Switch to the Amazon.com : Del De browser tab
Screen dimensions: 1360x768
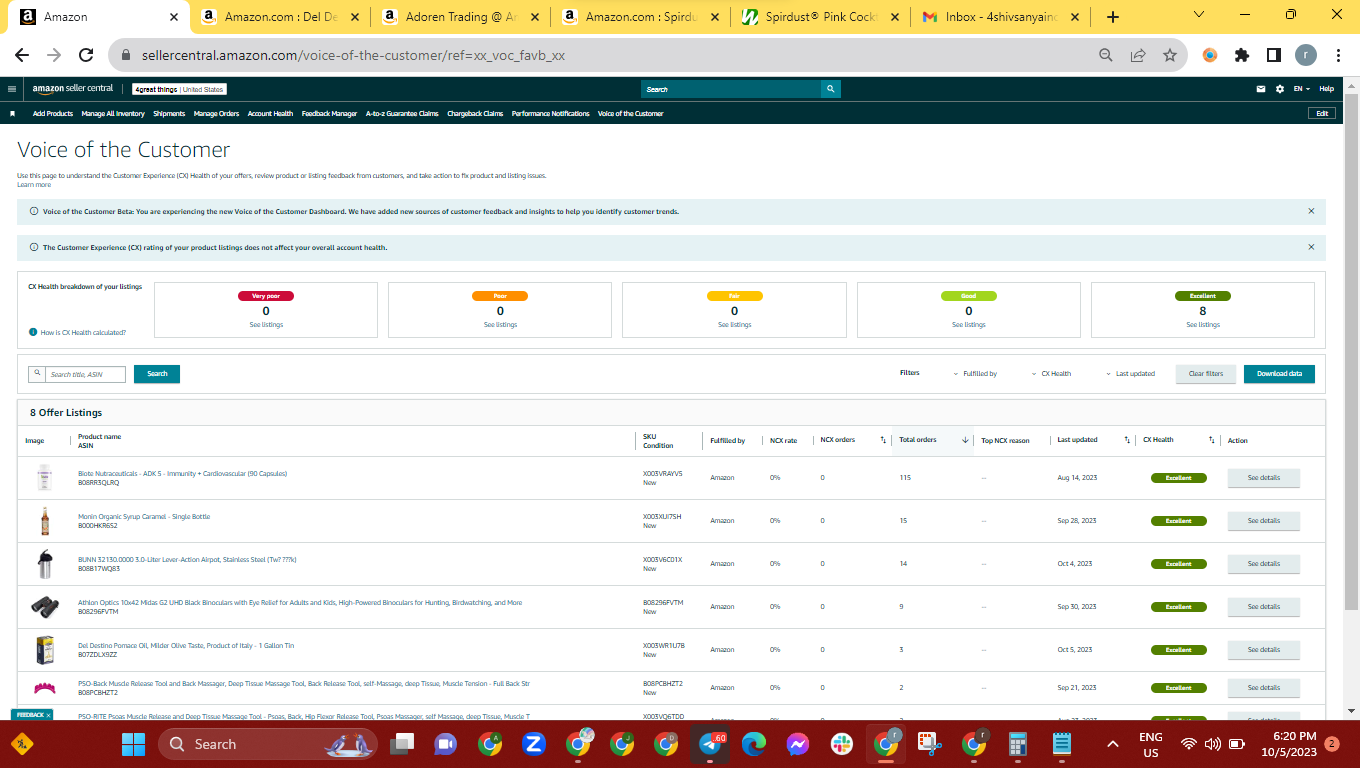click(x=278, y=17)
